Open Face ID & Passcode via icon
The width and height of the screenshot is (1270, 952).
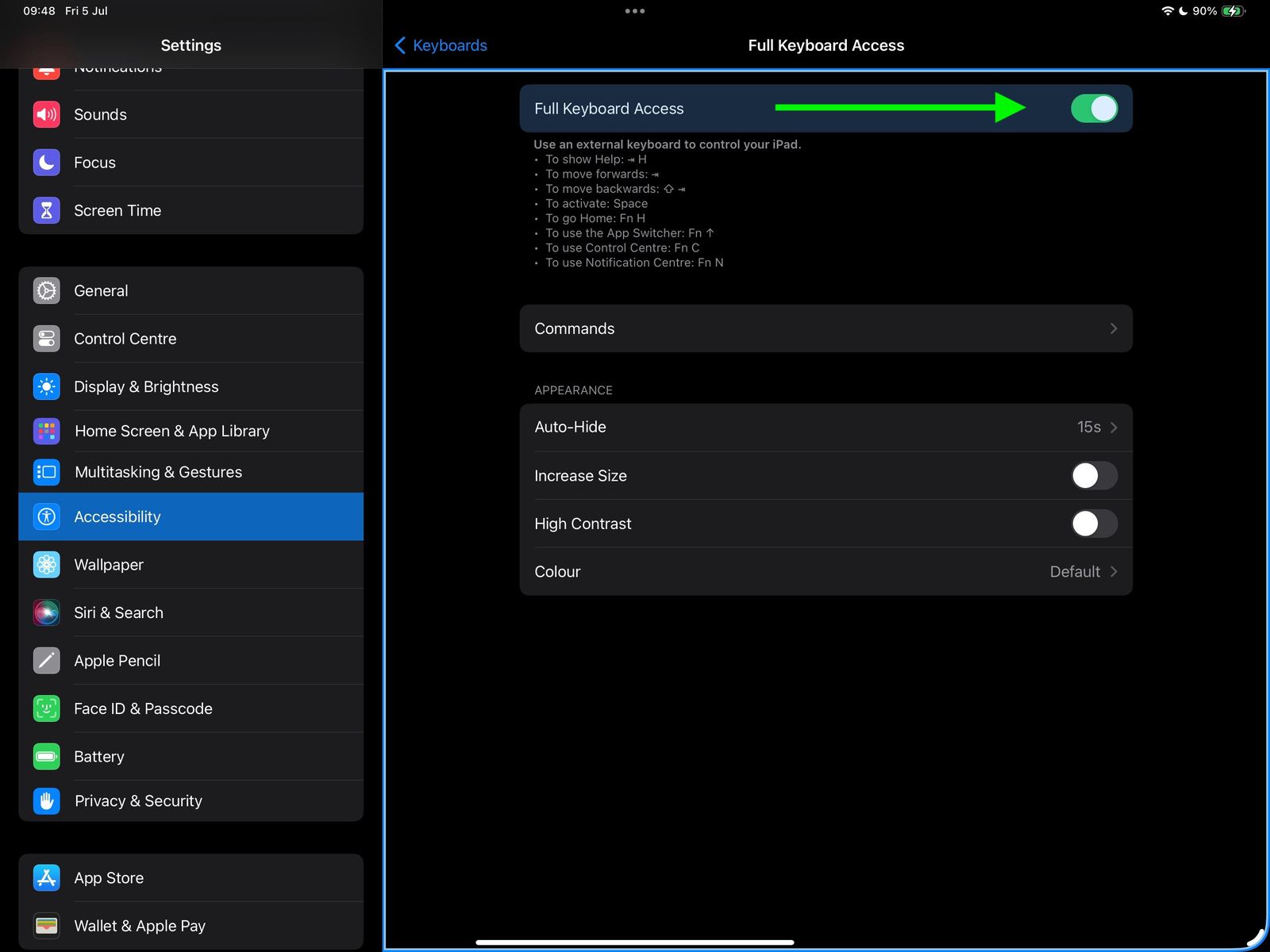46,708
